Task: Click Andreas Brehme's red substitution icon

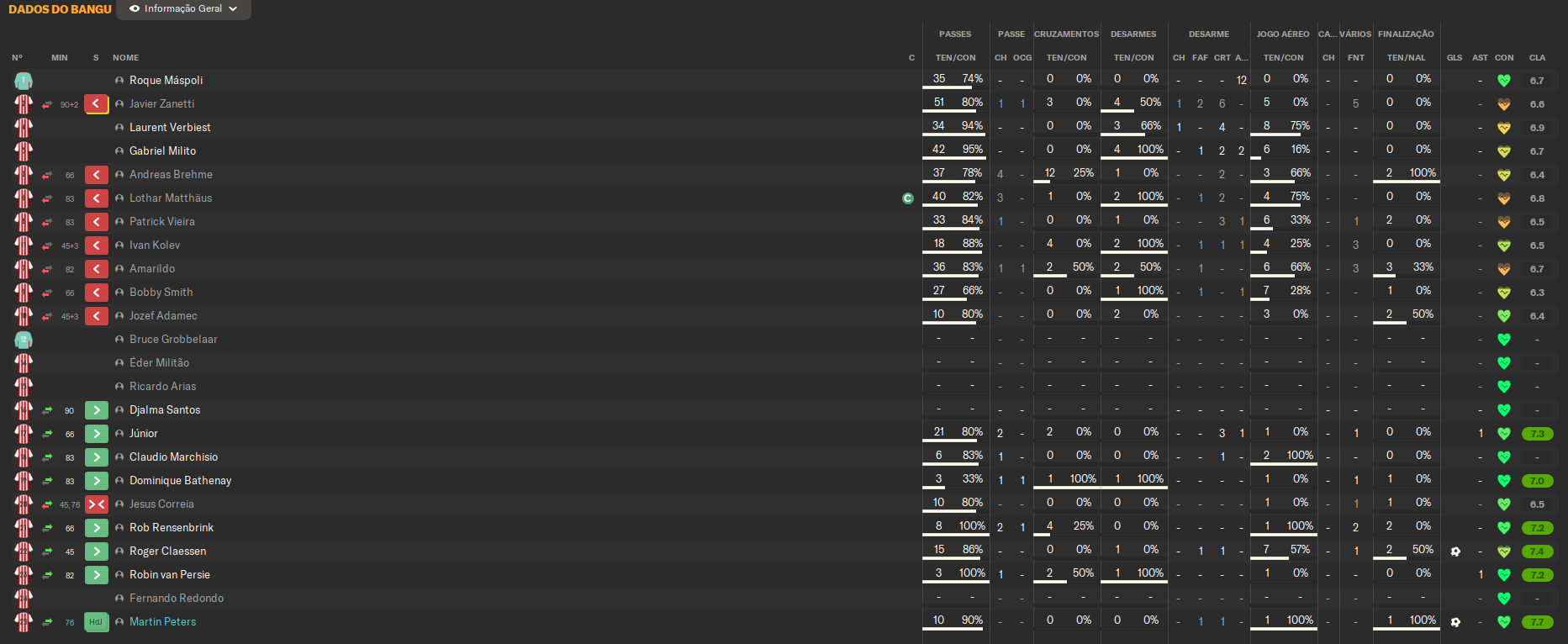Action: pyautogui.click(x=97, y=175)
